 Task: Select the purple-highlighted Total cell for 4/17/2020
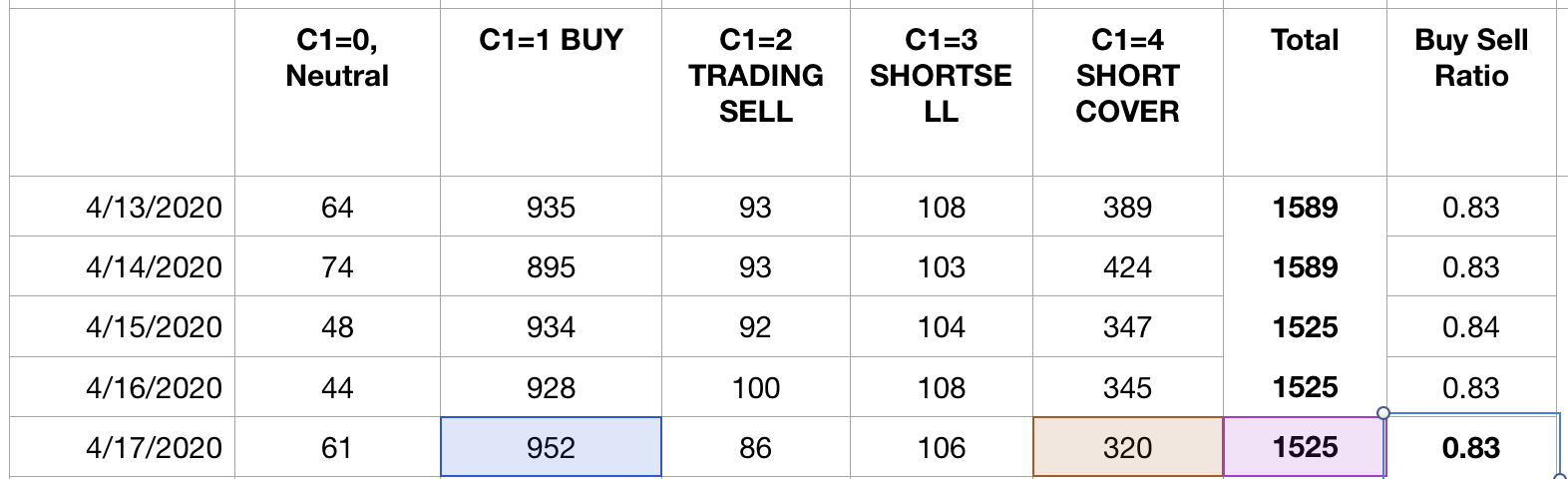[1304, 447]
